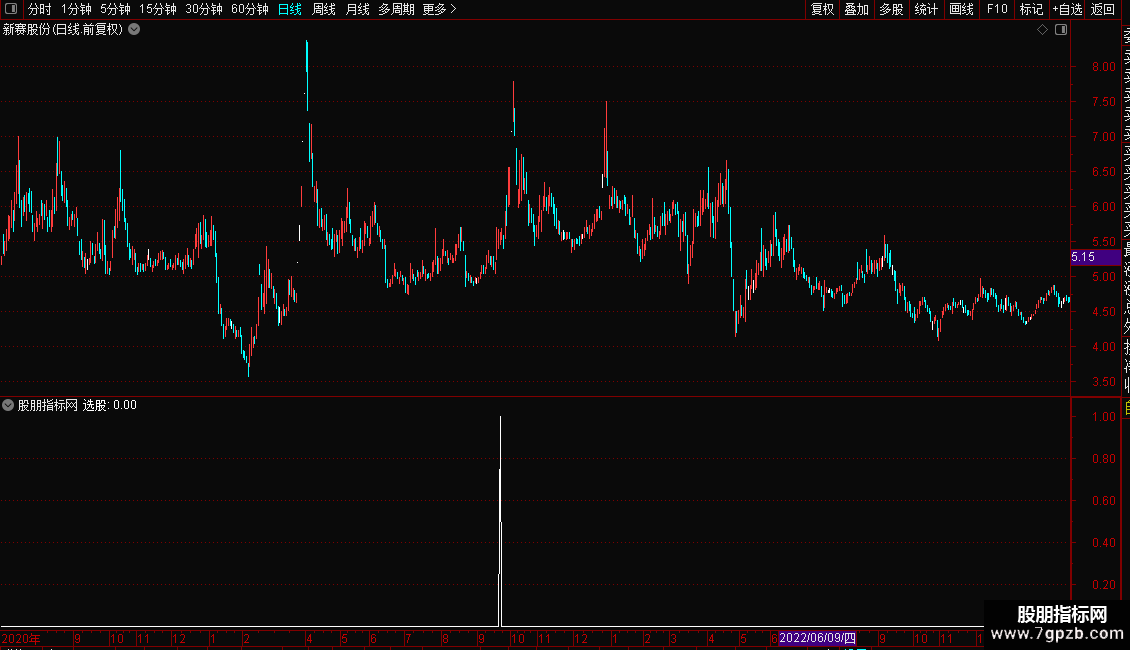Switch to 周线 weekly chart

[324, 9]
